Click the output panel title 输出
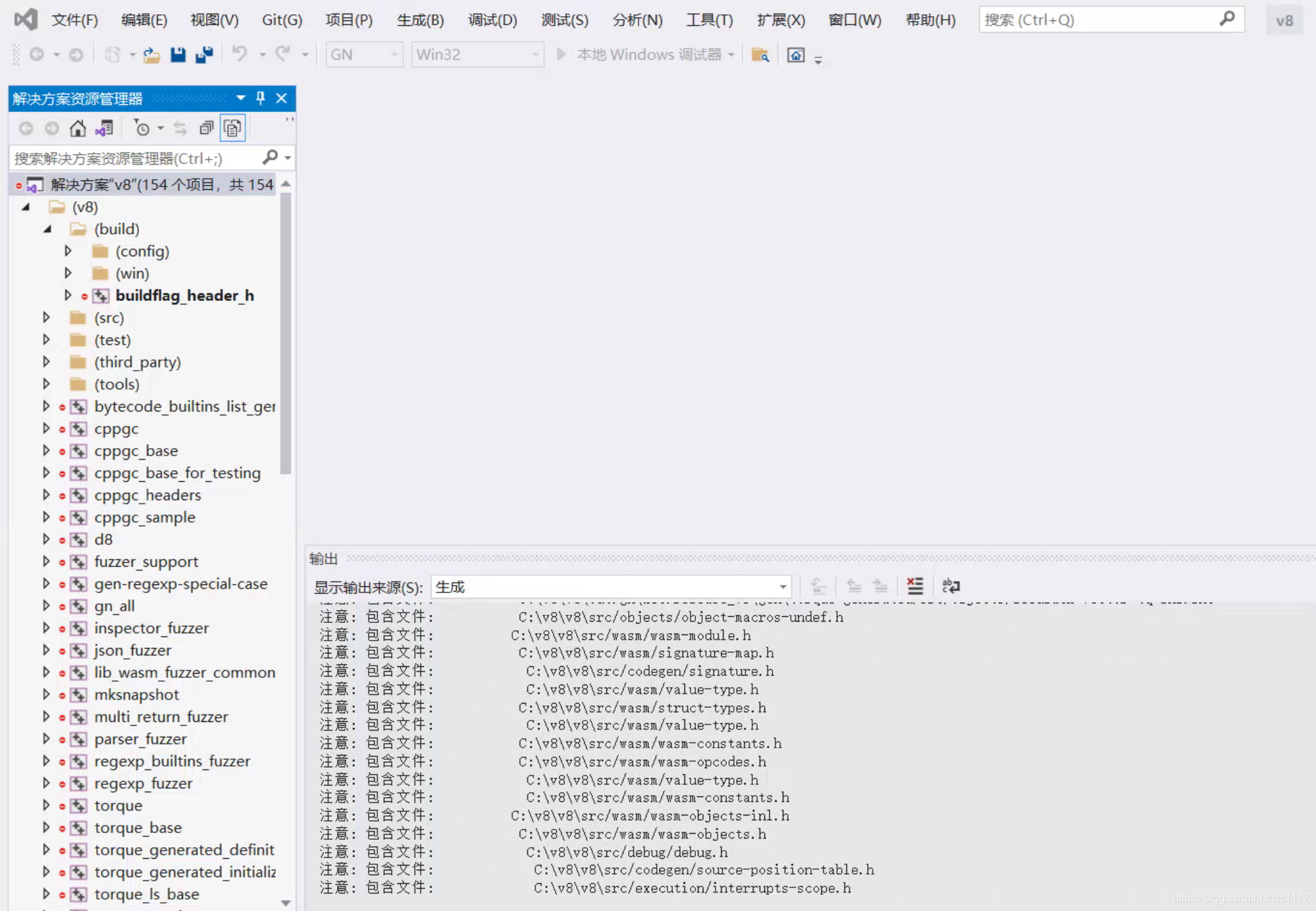The height and width of the screenshot is (911, 1316). click(x=323, y=559)
